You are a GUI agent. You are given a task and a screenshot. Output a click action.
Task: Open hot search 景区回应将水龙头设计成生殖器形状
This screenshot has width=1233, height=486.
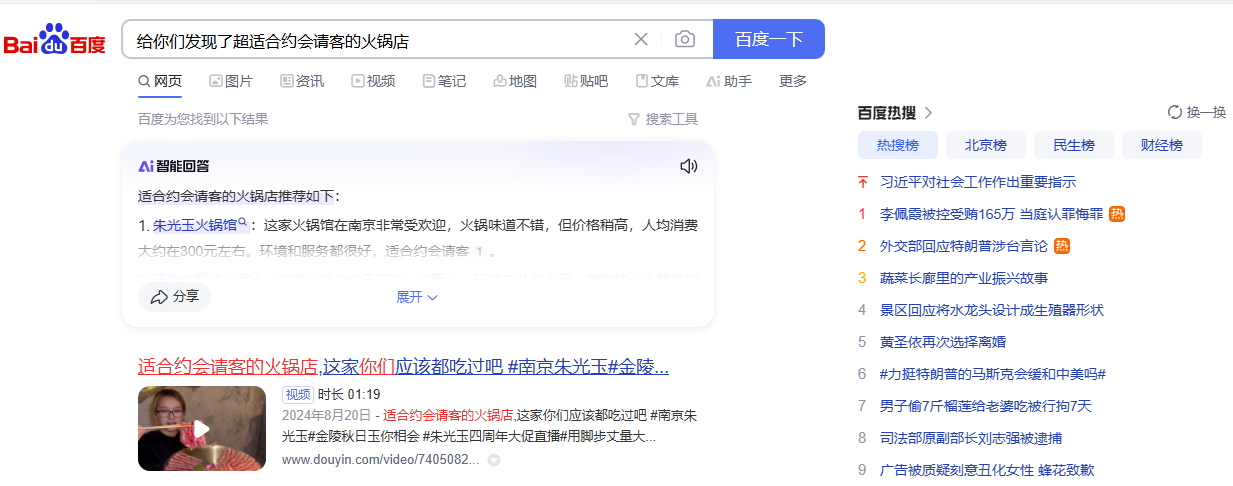pos(992,310)
